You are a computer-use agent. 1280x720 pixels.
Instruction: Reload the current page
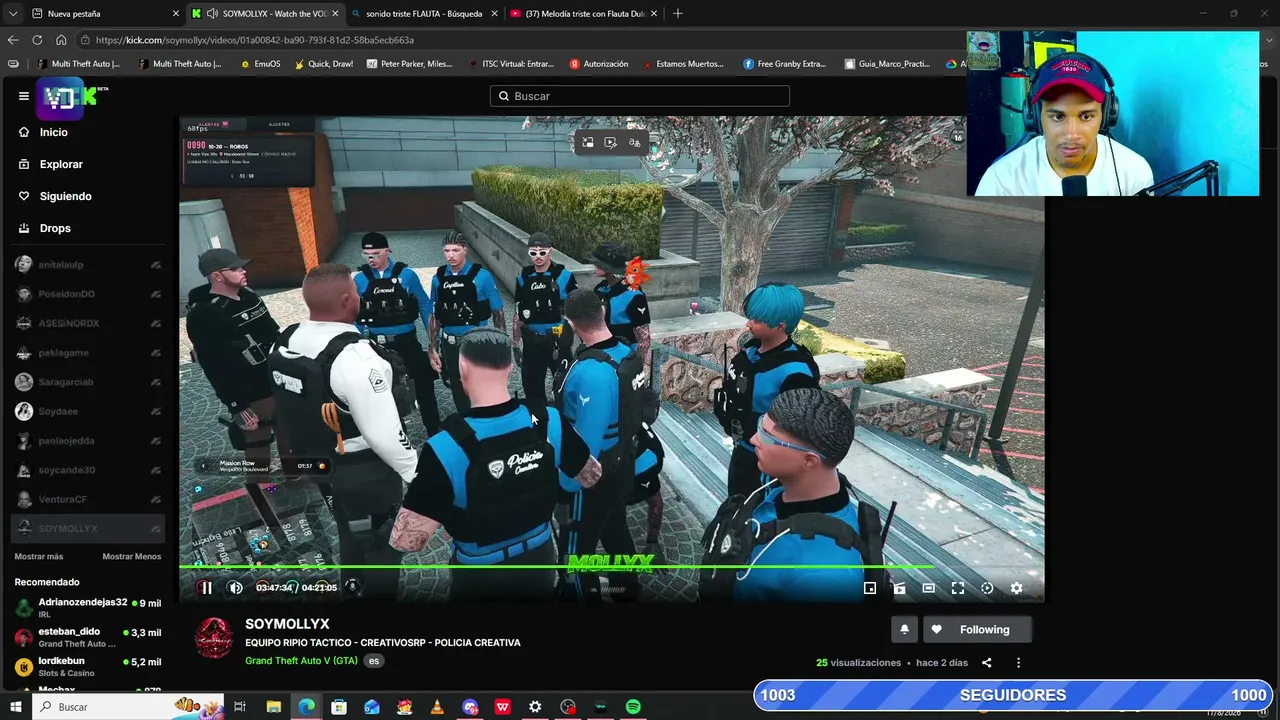pos(37,40)
